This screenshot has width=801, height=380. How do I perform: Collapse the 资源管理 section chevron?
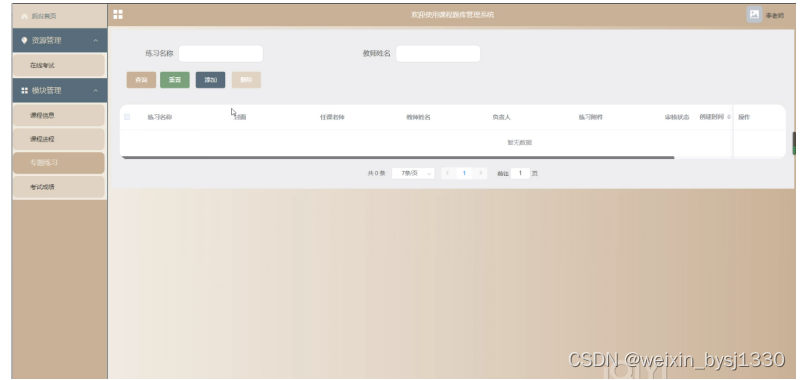click(96, 41)
